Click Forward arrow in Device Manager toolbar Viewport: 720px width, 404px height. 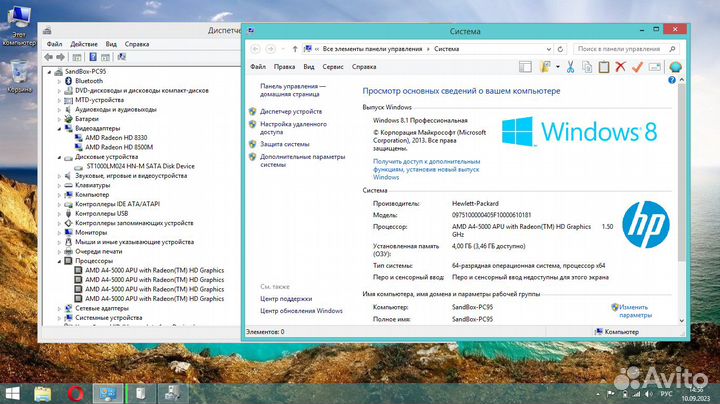(x=60, y=57)
